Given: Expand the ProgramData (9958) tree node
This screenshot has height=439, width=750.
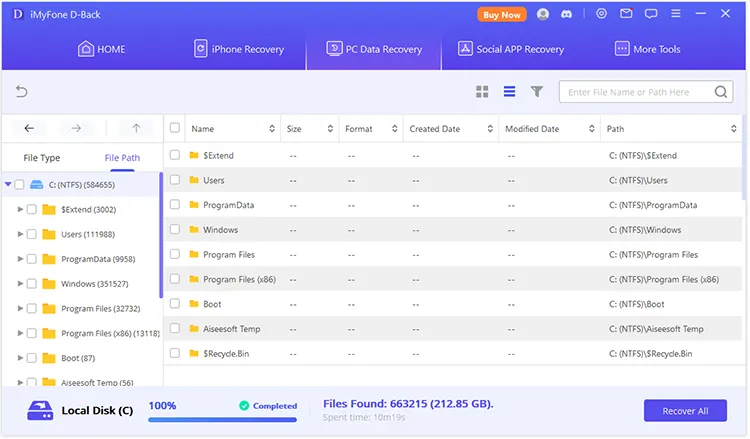Looking at the screenshot, I should [20, 259].
